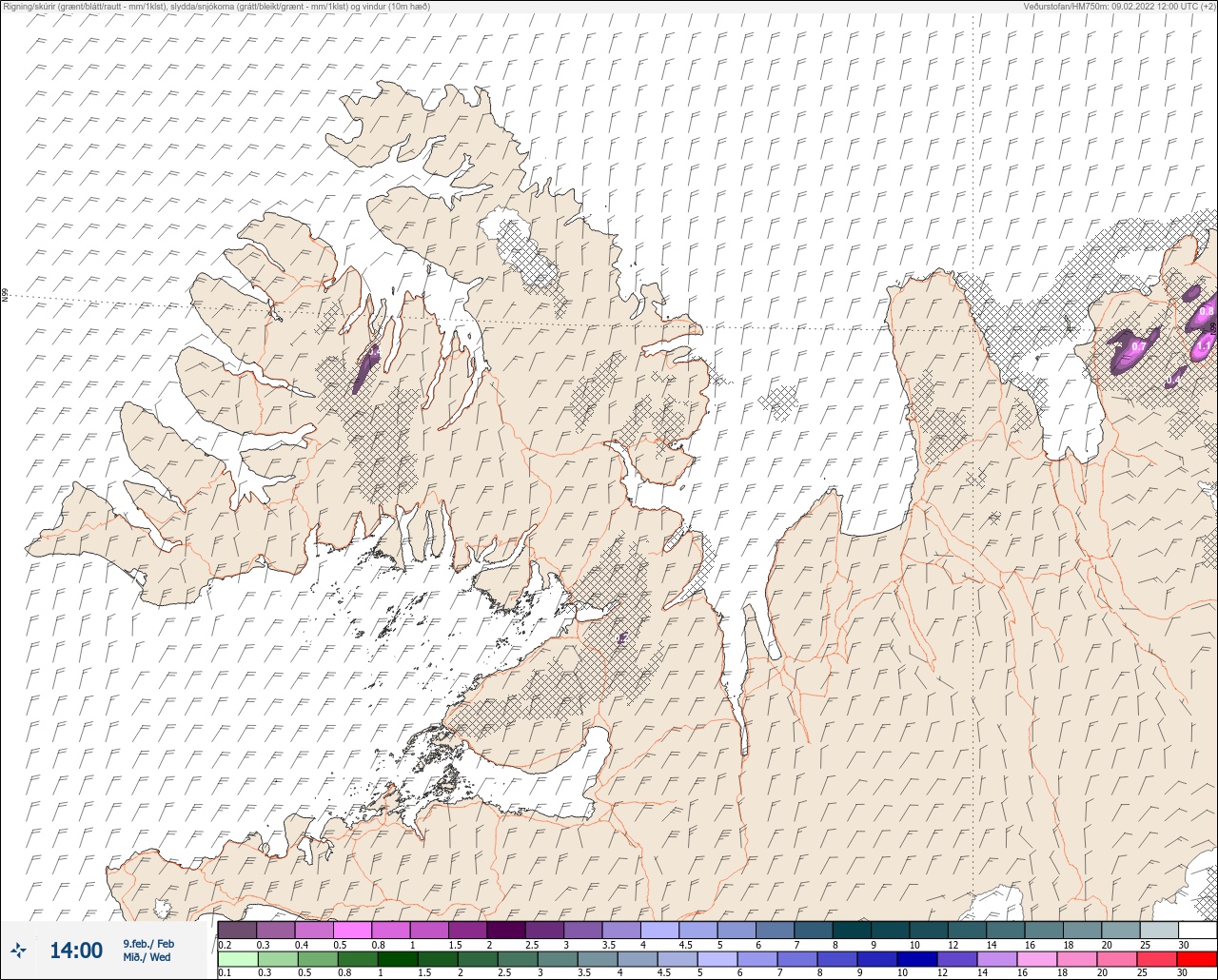Image resolution: width=1218 pixels, height=980 pixels.
Task: Select the bright pink 0.5 swatch, top legend row
Action: (x=352, y=930)
